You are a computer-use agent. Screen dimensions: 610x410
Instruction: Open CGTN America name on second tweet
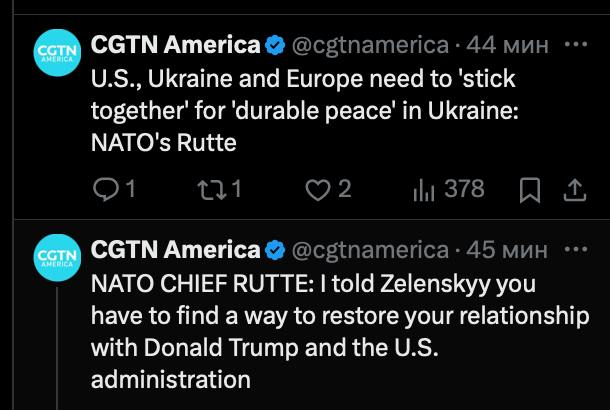point(175,249)
